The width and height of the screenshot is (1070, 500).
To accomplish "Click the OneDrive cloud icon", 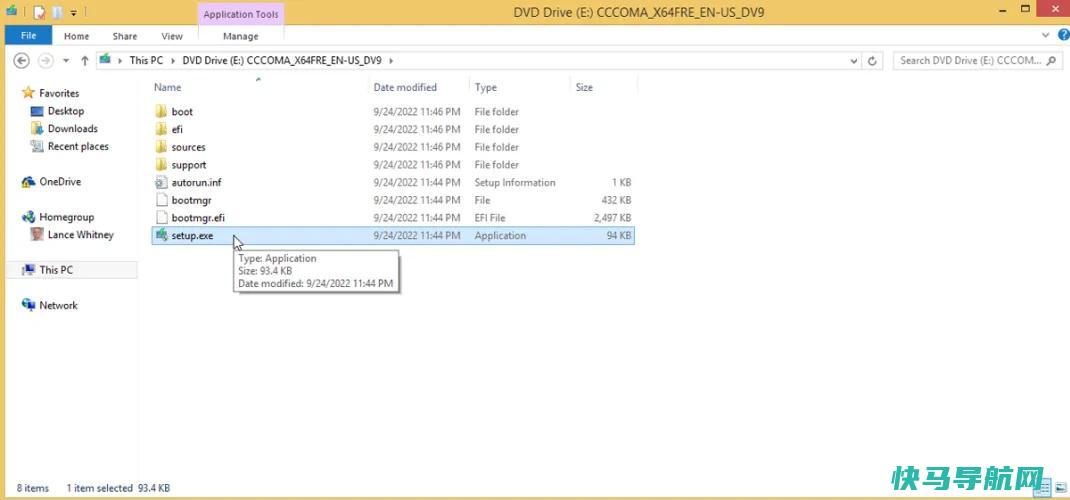I will click(28, 182).
